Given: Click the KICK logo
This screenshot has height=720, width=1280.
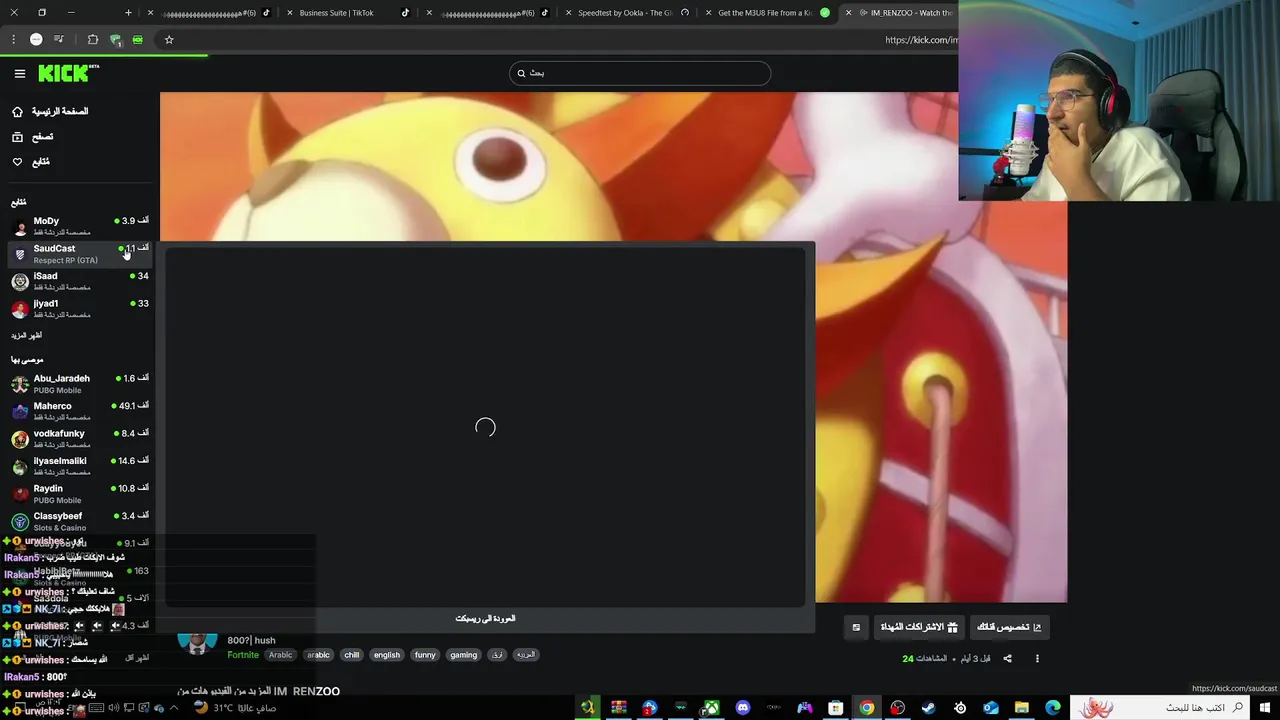Looking at the screenshot, I should click(x=68, y=73).
